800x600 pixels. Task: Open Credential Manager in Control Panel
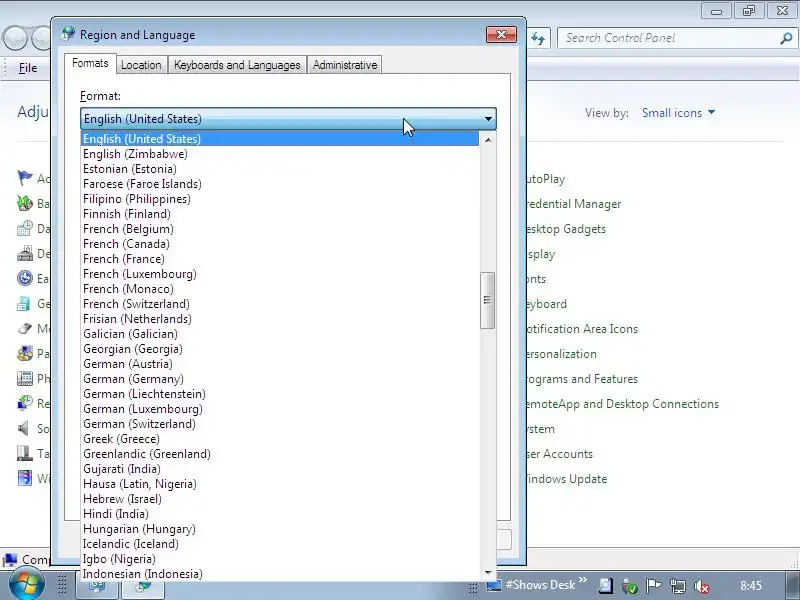coord(573,204)
